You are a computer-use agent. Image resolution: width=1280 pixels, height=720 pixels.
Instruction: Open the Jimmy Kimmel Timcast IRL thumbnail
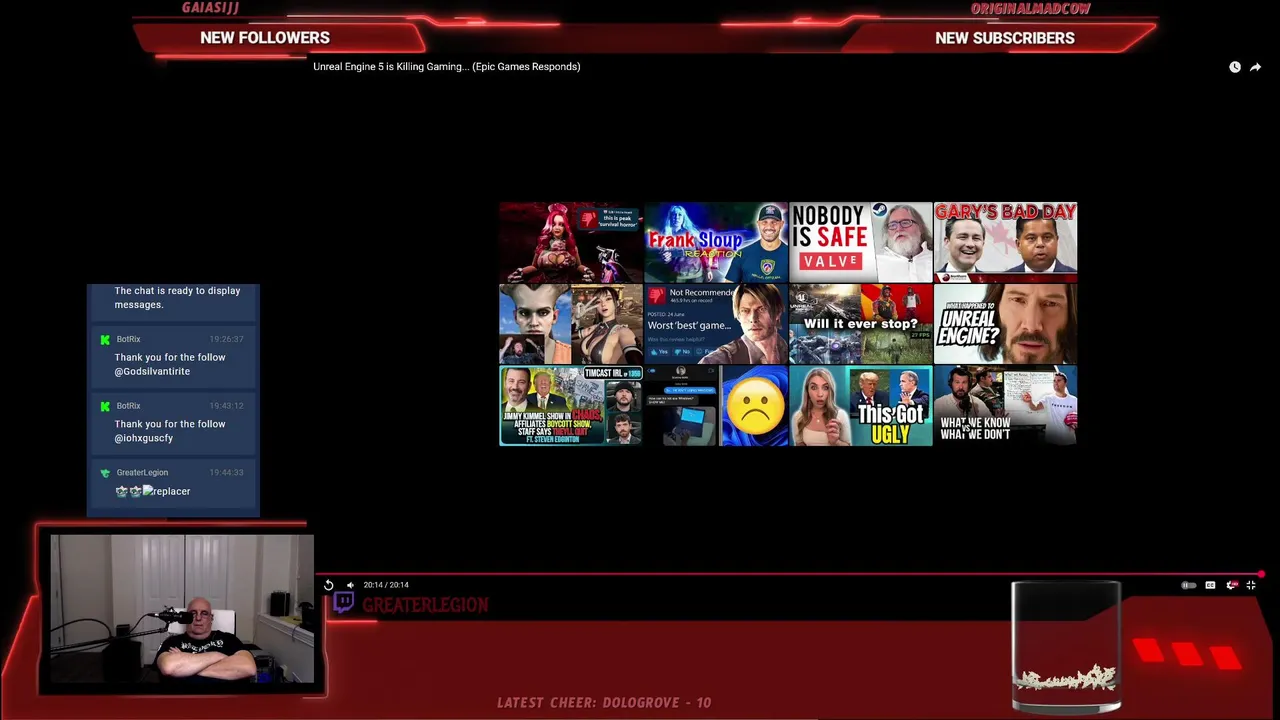(571, 405)
